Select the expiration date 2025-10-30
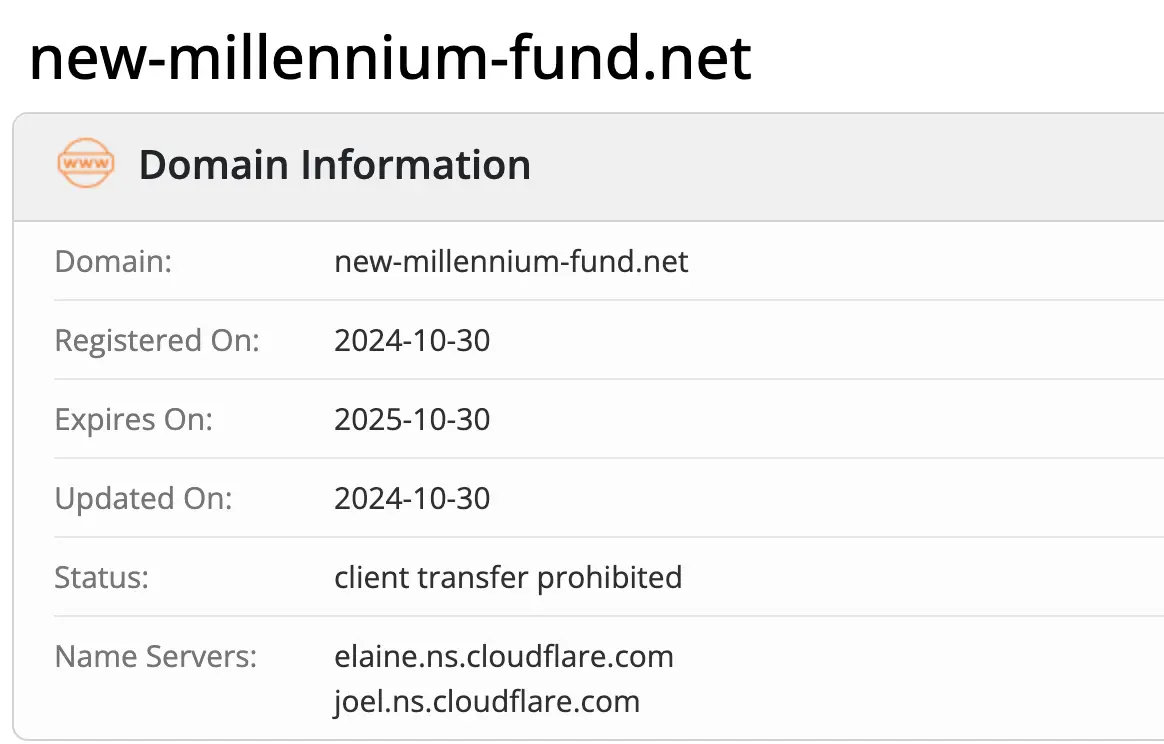Viewport: 1164px width, 744px height. click(412, 419)
